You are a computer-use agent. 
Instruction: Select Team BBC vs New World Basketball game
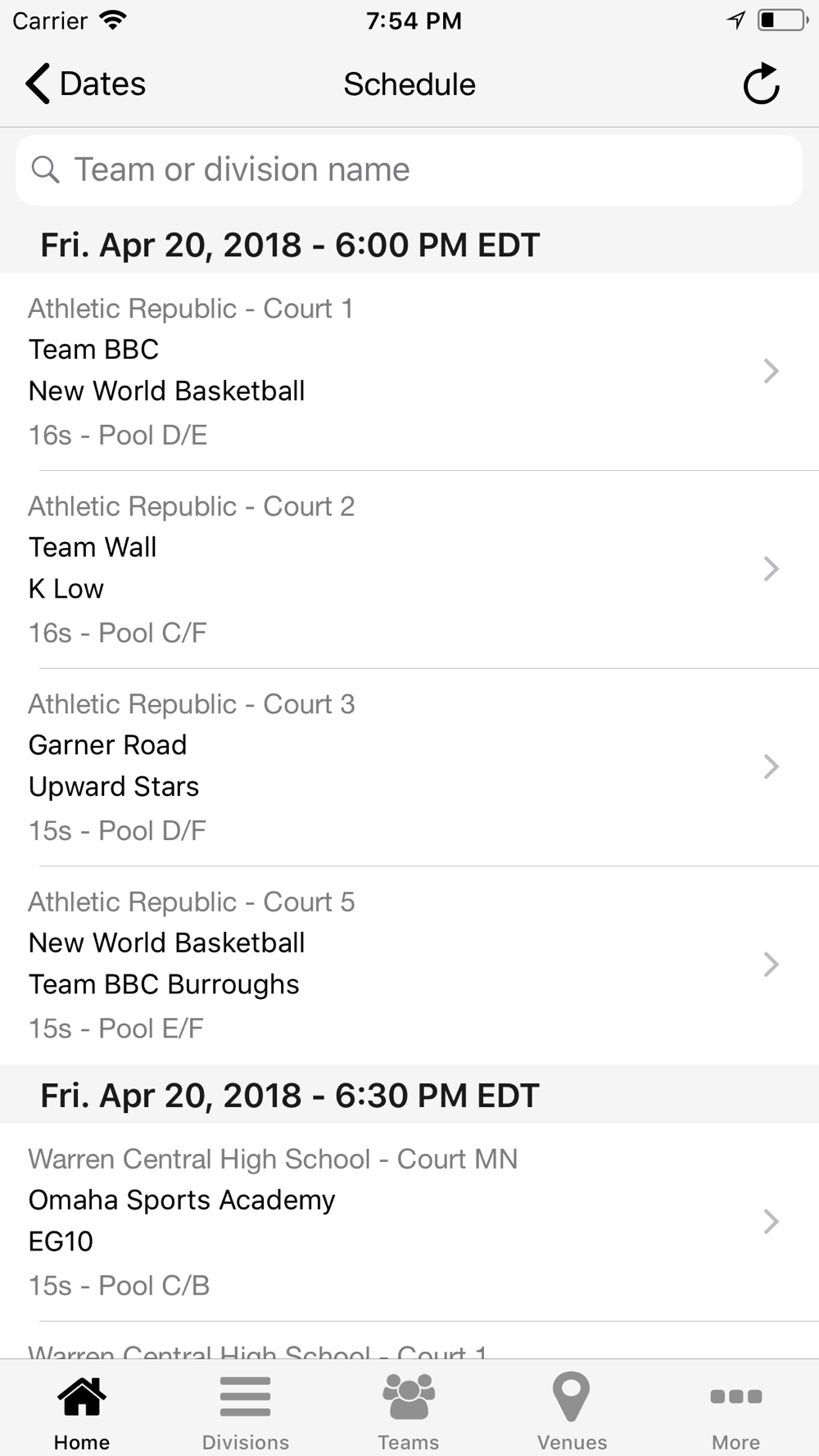tap(409, 372)
